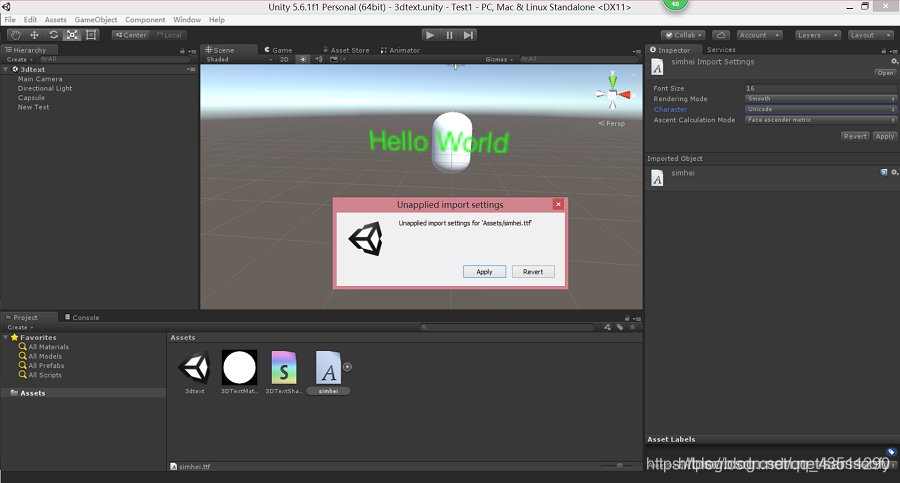Close the Unapplied import settings dialog

point(558,204)
